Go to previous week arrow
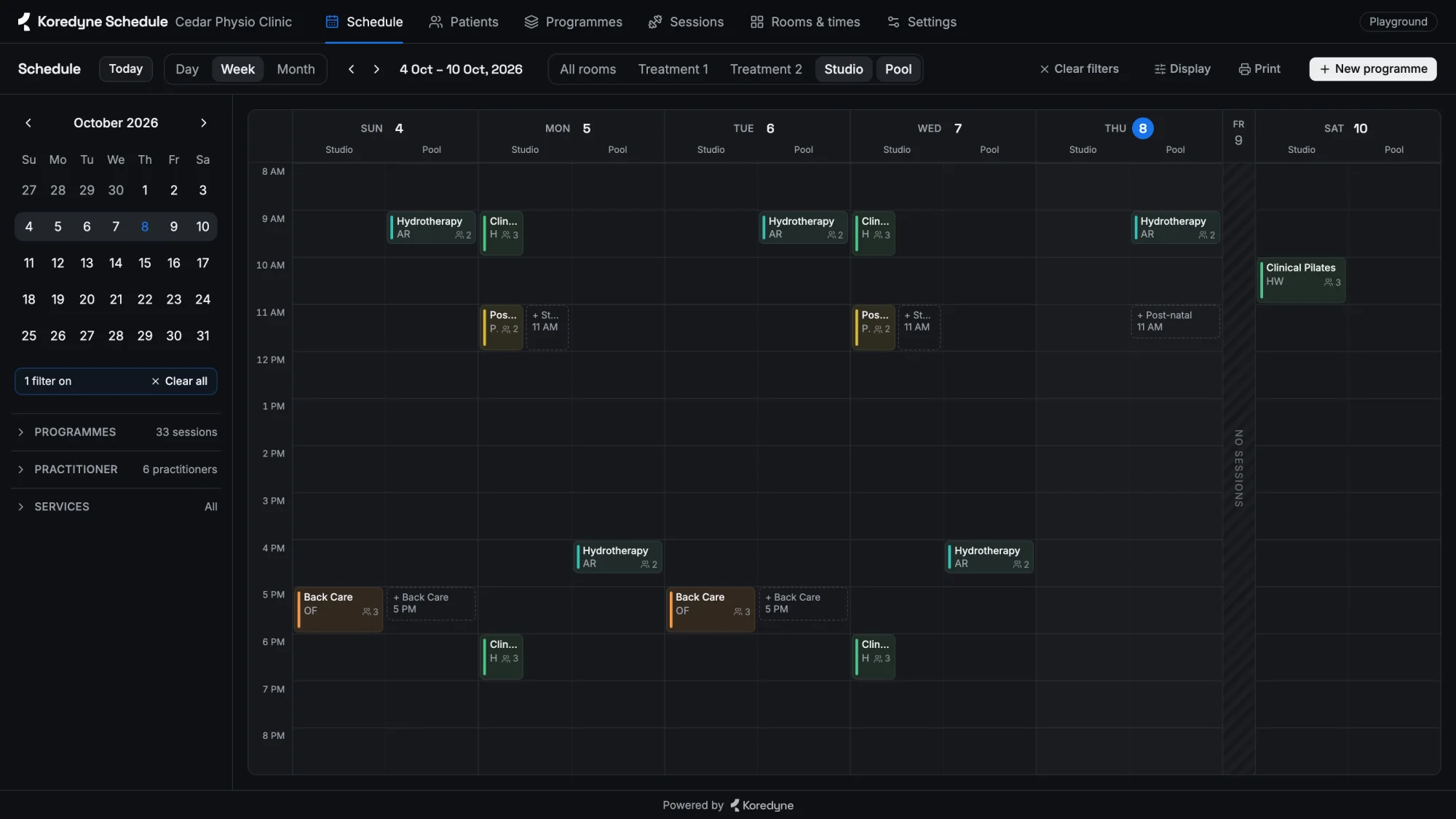The image size is (1456, 819). pos(352,69)
